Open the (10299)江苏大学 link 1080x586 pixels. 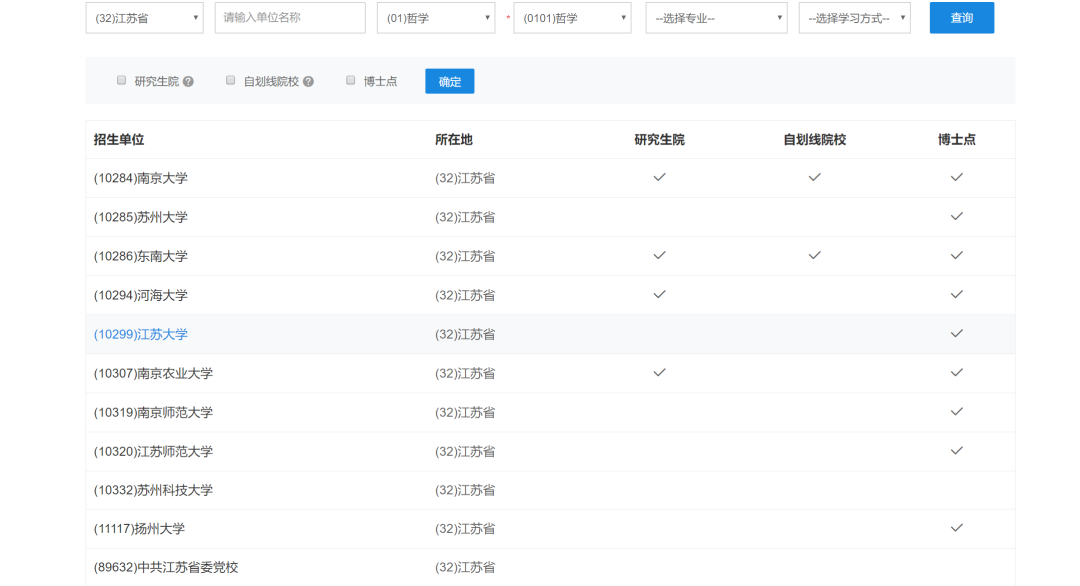(141, 335)
